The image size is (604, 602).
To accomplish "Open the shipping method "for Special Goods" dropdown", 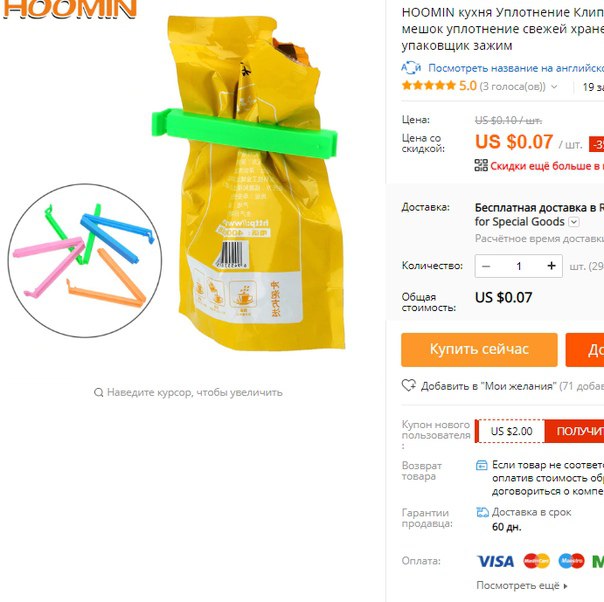I will point(574,222).
